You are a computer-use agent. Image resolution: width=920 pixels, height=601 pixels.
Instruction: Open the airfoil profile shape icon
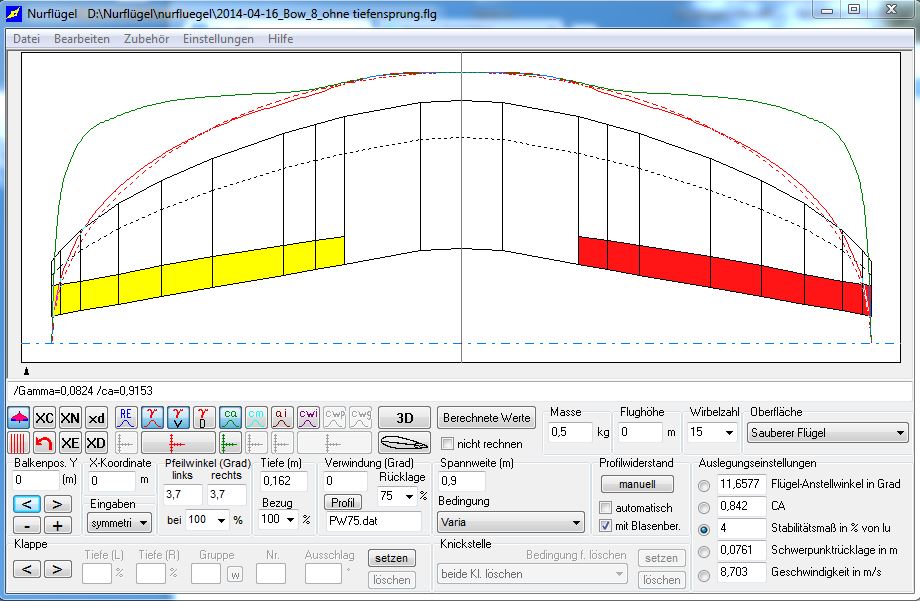coord(404,443)
